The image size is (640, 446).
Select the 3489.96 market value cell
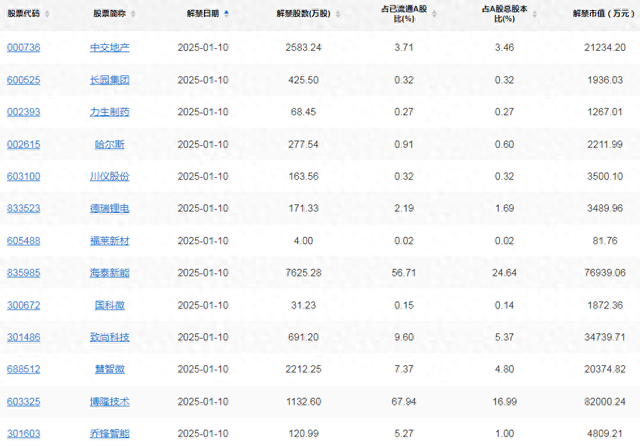[605, 208]
